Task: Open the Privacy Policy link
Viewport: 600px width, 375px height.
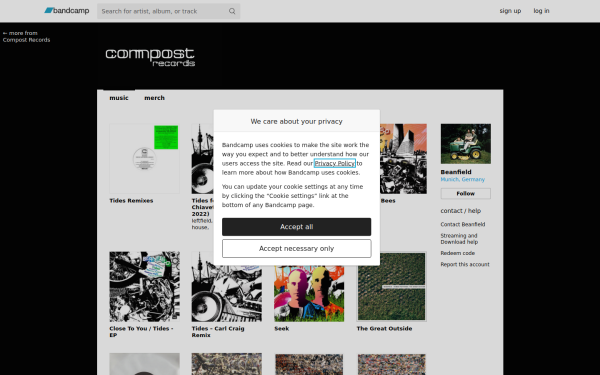Action: click(x=335, y=163)
